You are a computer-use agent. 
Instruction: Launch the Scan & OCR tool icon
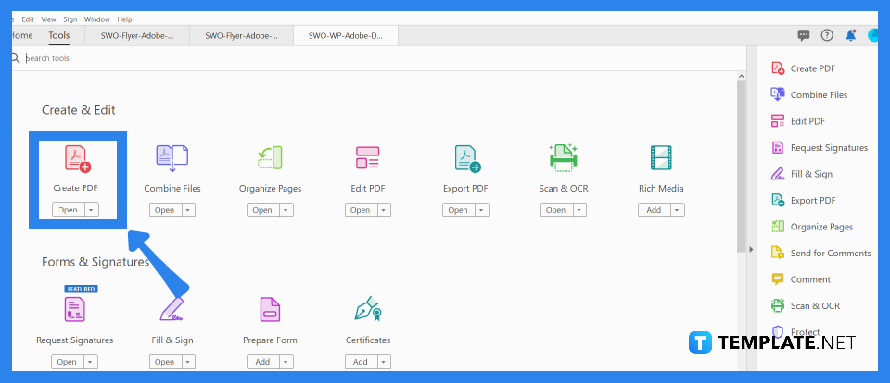coord(564,158)
